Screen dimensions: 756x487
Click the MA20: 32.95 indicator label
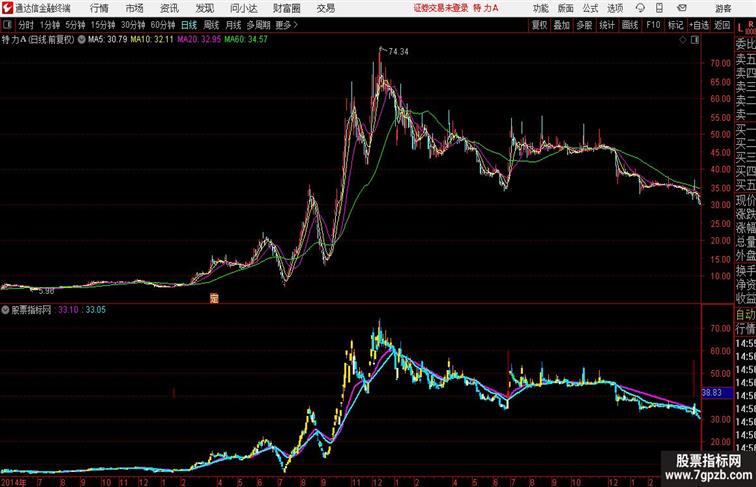(x=199, y=40)
